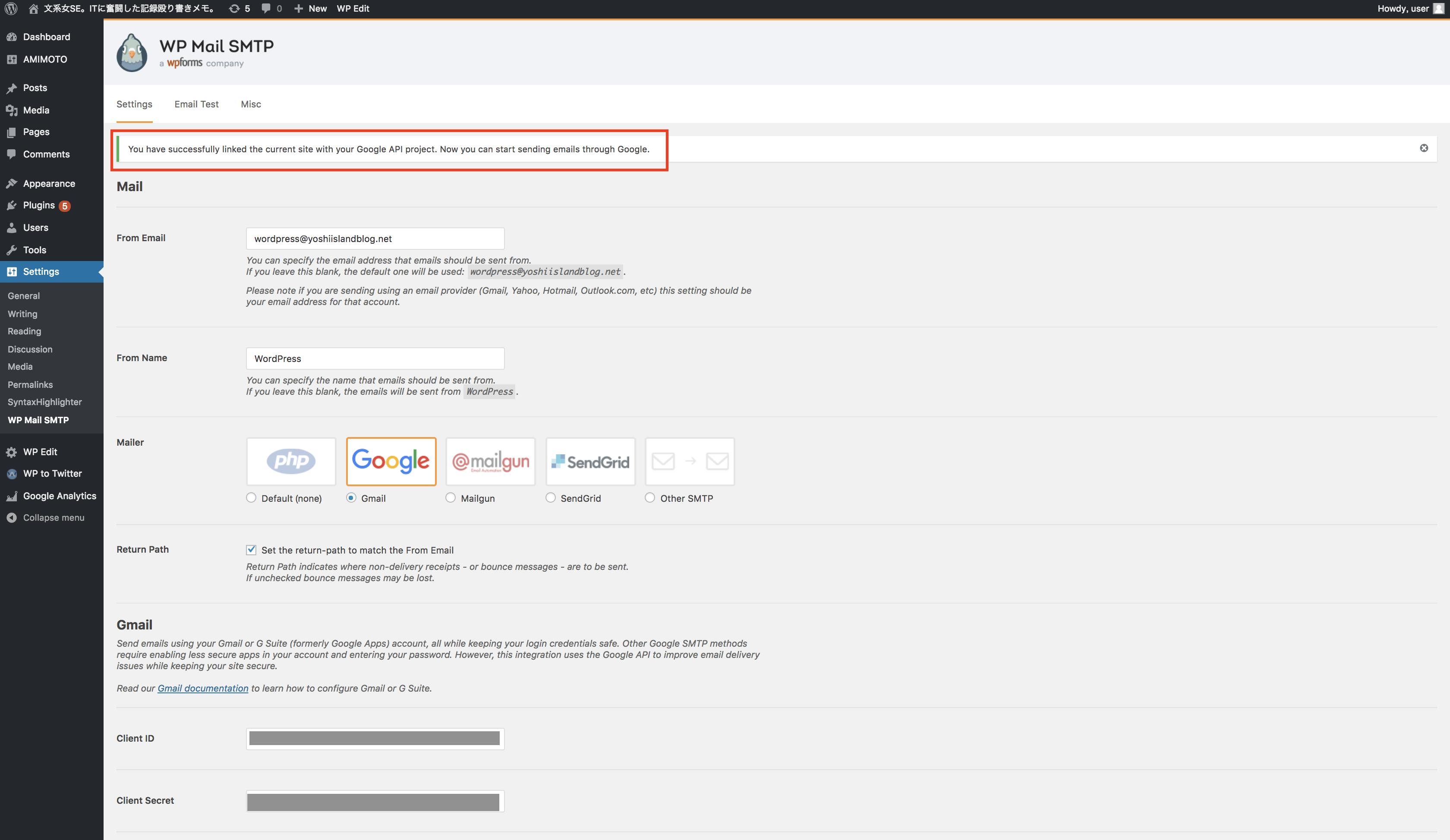Click the WP Mail SMTP pigeon logo

point(132,53)
